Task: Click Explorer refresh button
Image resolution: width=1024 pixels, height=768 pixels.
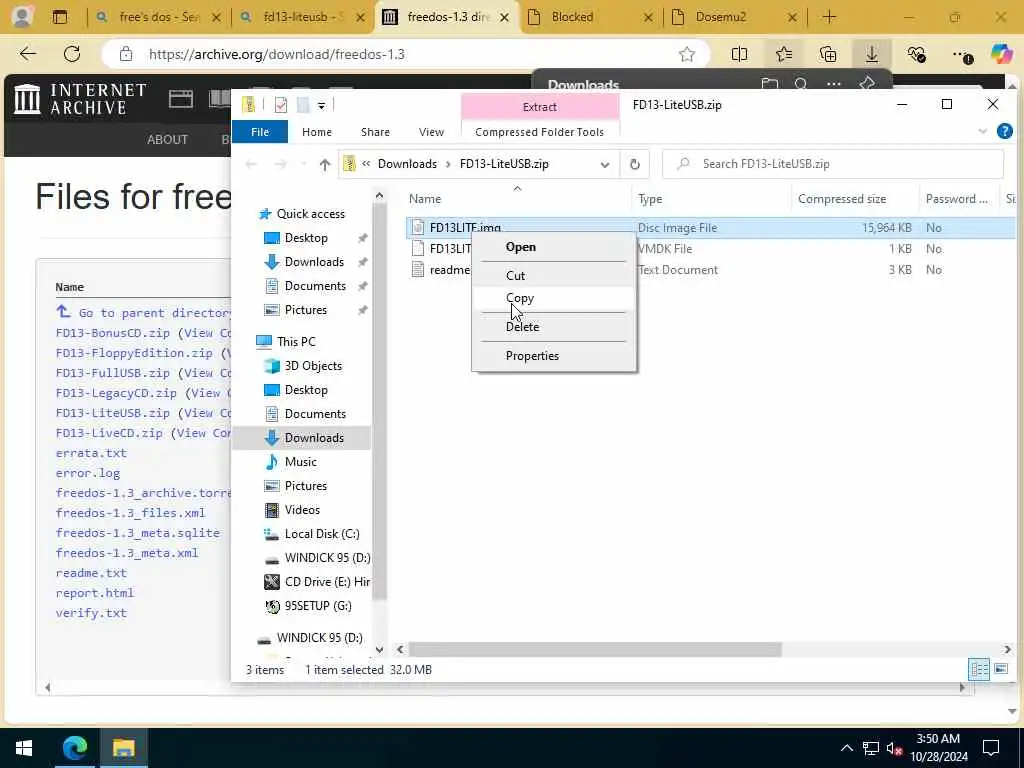Action: point(635,164)
